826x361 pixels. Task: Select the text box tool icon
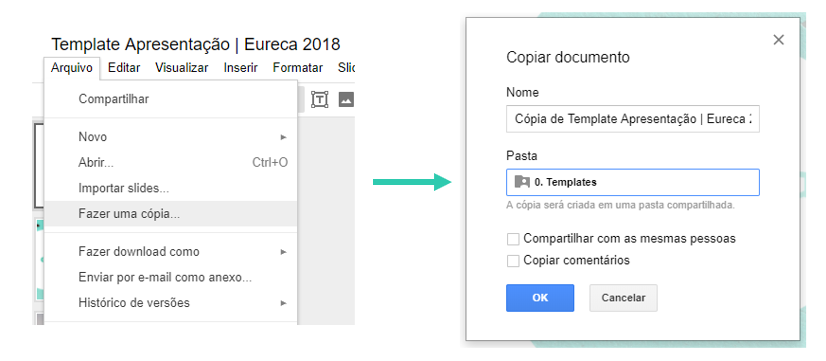coord(320,99)
